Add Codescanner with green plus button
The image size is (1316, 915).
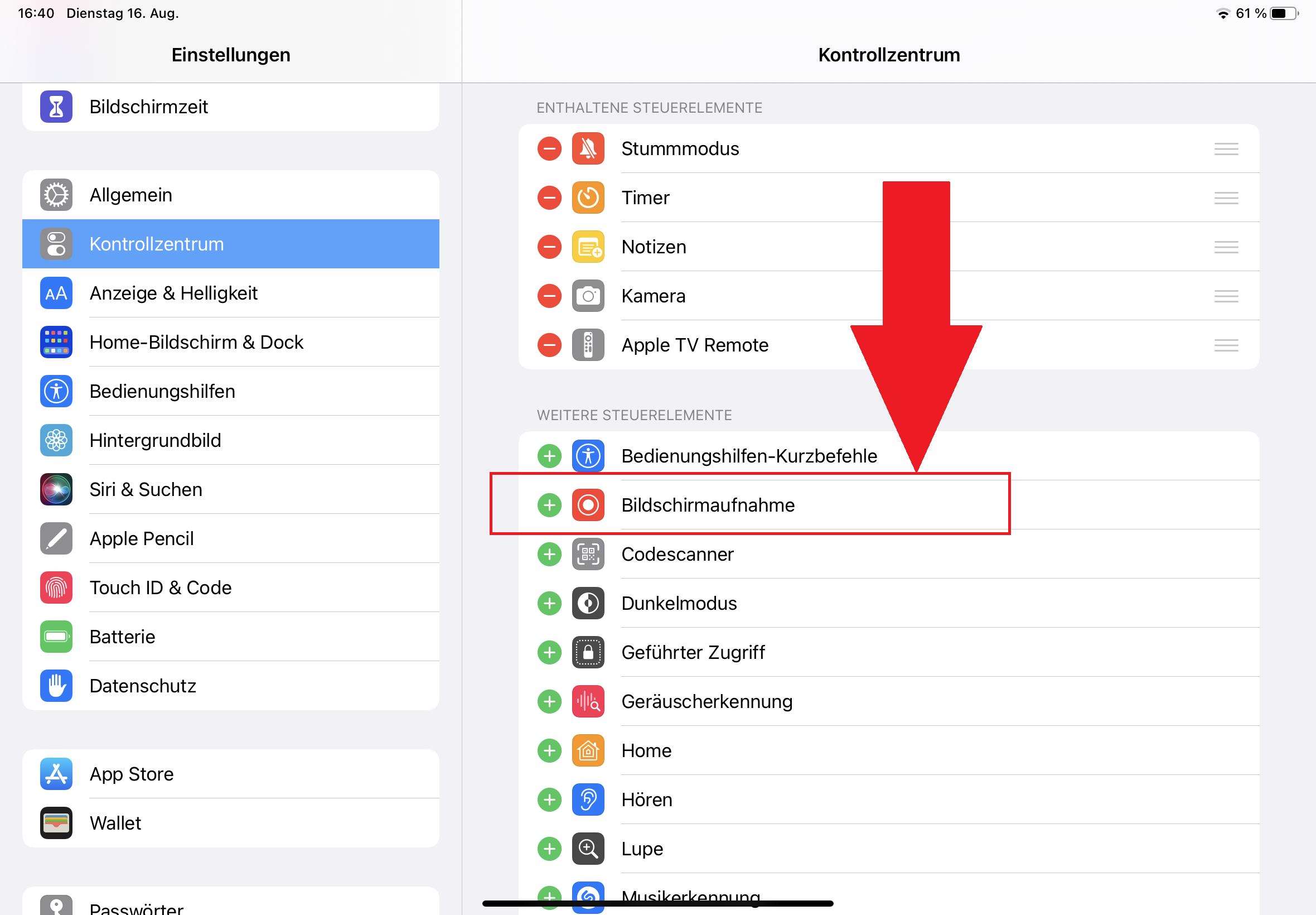549,555
